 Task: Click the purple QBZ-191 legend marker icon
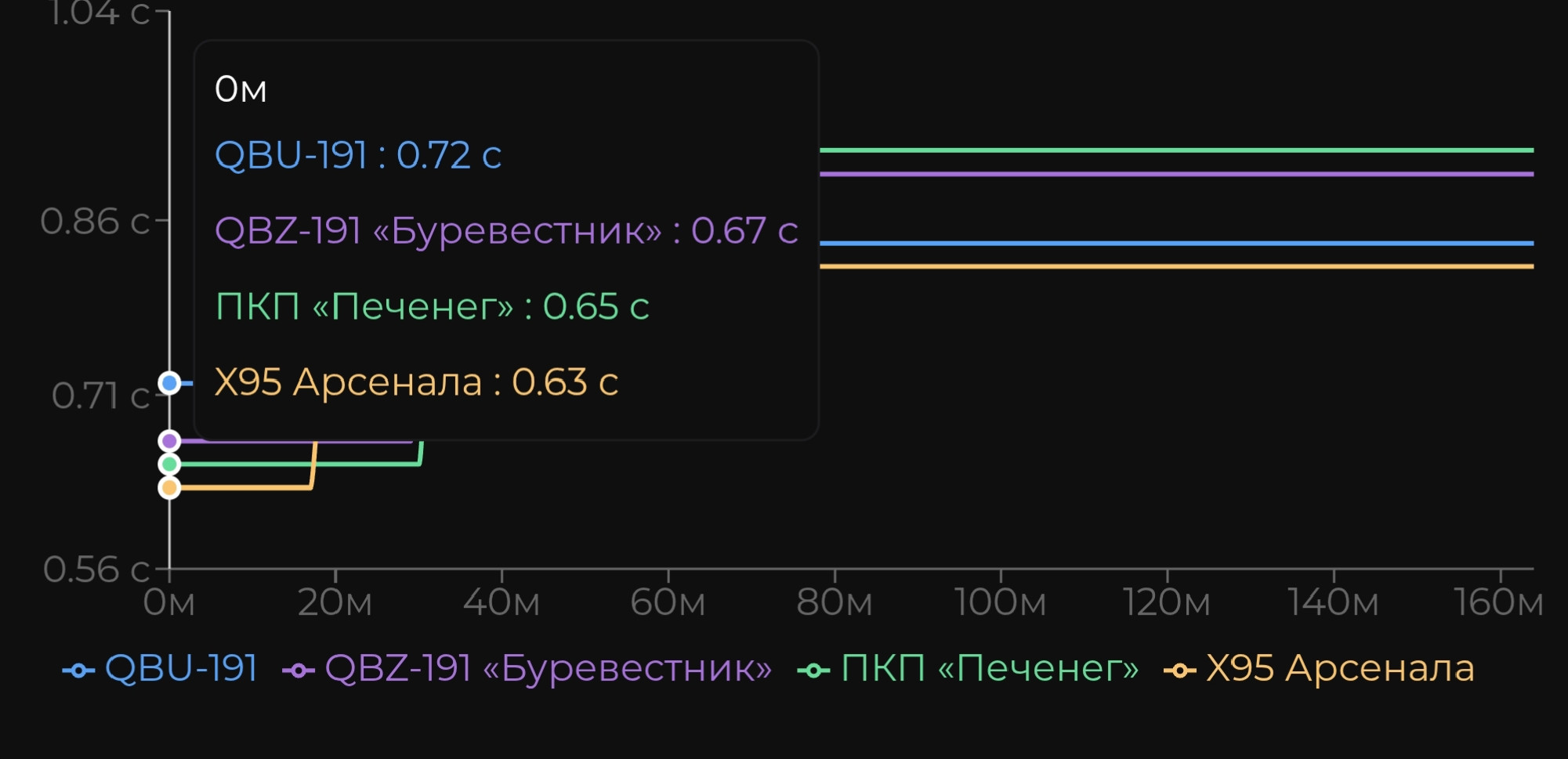[x=299, y=670]
